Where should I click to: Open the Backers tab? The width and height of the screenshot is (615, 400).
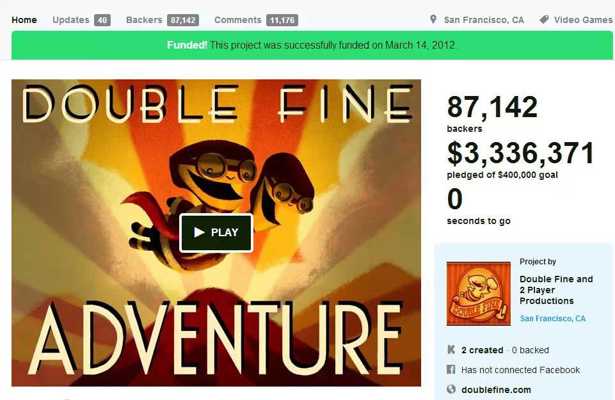[144, 20]
